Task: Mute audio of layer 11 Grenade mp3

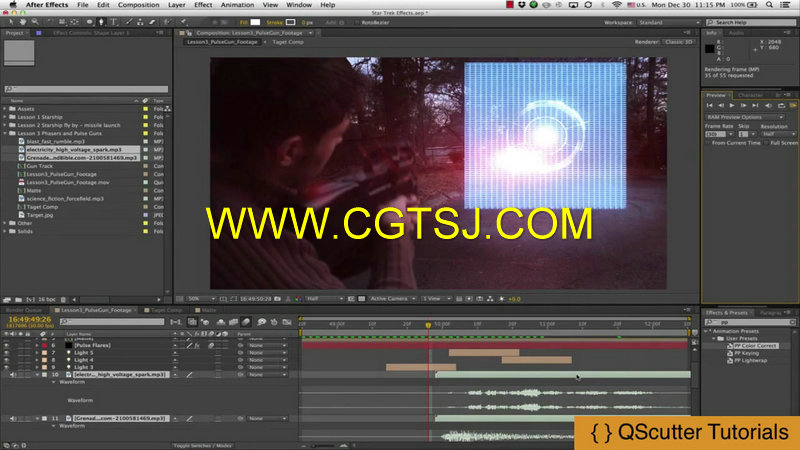Action: [13, 418]
